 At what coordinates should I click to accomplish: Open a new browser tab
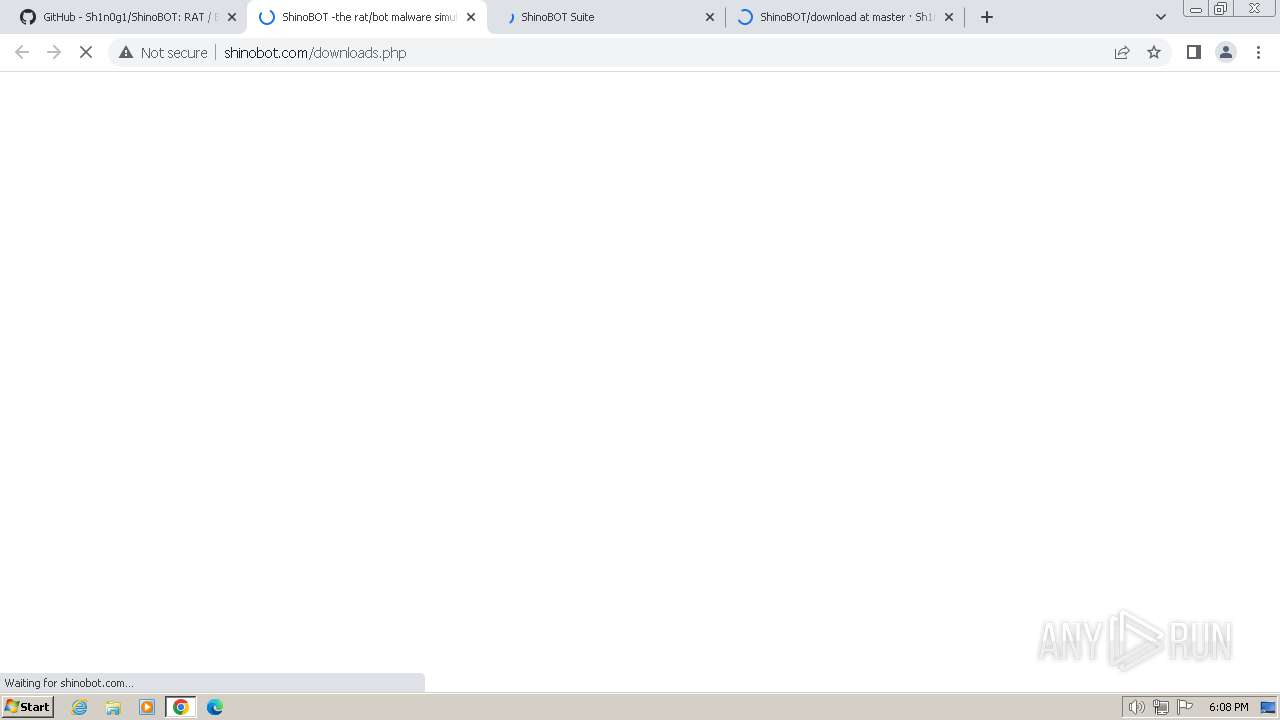tap(987, 17)
